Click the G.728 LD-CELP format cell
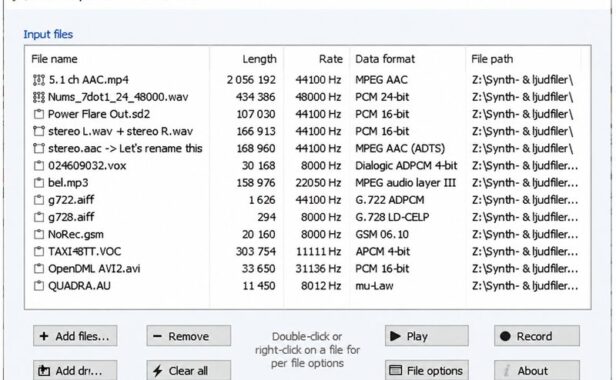Image resolution: width=616 pixels, height=380 pixels. tap(392, 217)
